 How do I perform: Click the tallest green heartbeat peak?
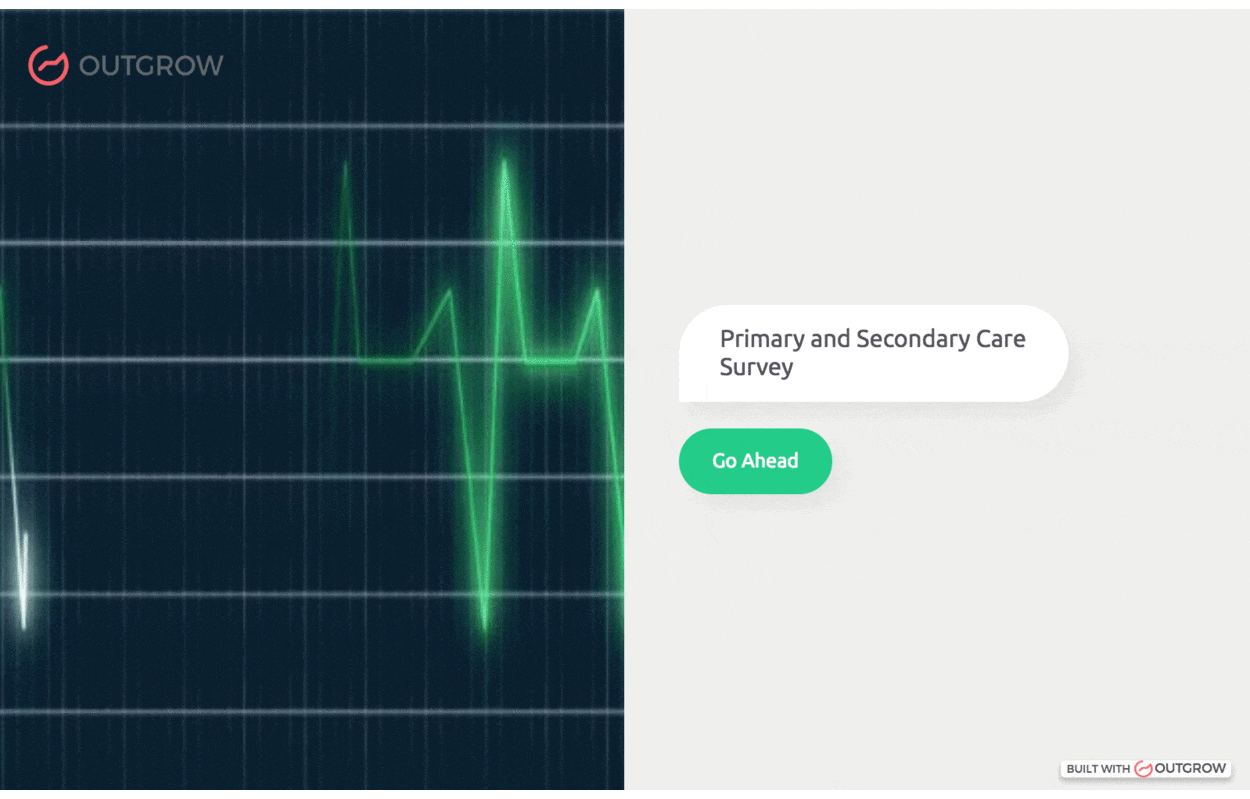(x=504, y=165)
